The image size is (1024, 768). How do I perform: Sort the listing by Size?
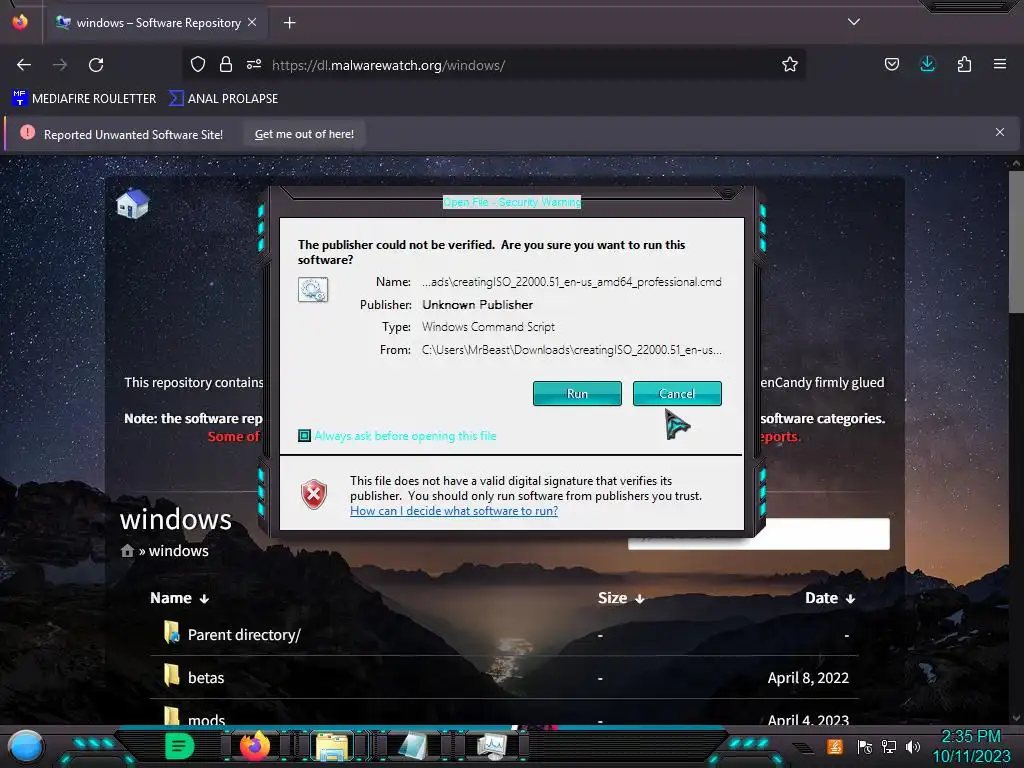[621, 598]
